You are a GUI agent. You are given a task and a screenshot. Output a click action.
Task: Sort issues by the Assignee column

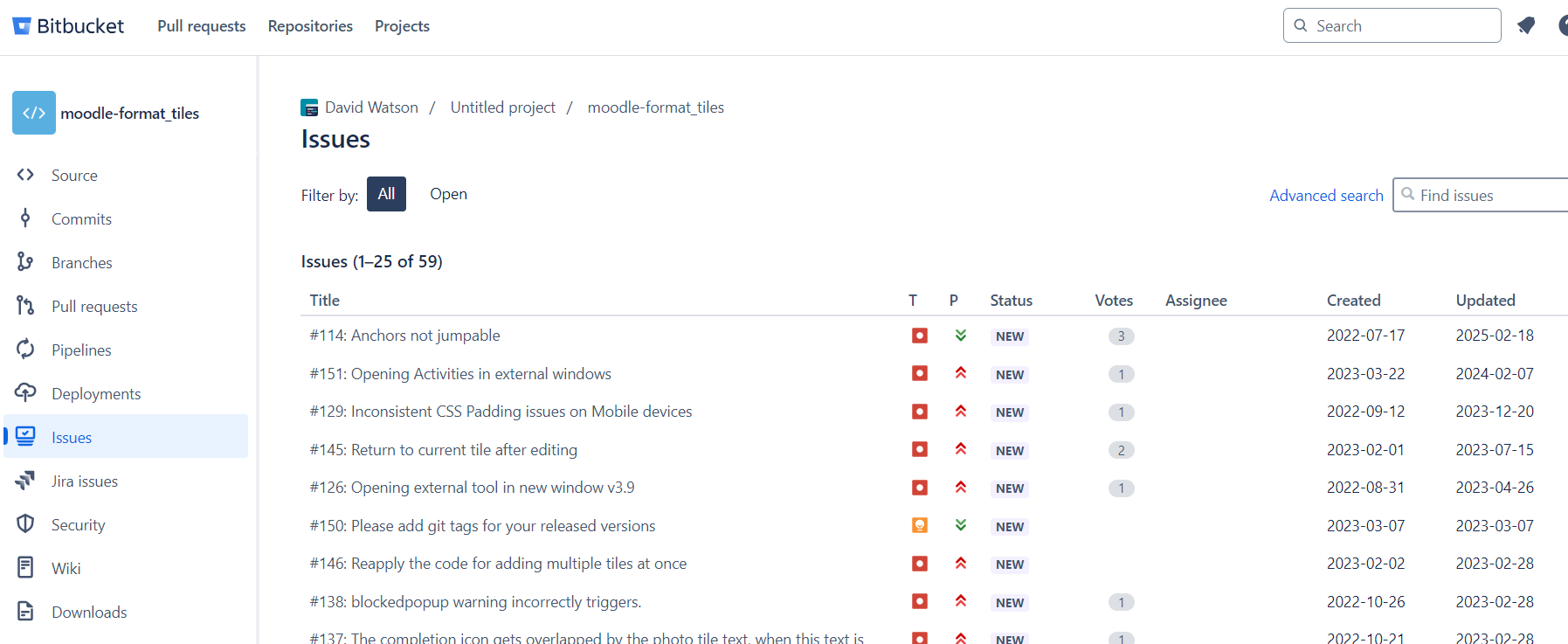[x=1196, y=301]
